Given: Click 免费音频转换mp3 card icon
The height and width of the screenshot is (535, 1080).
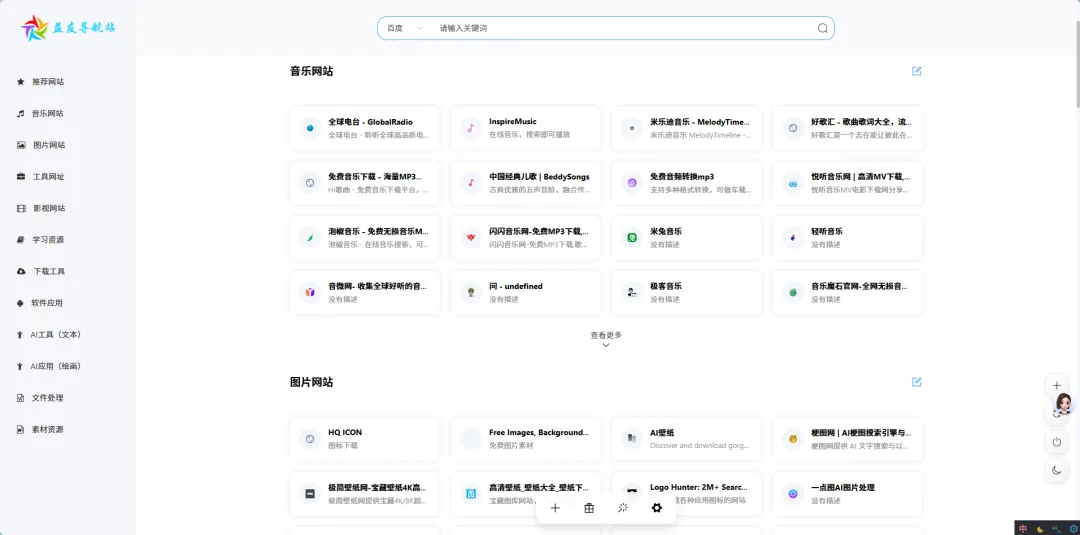Looking at the screenshot, I should (632, 183).
